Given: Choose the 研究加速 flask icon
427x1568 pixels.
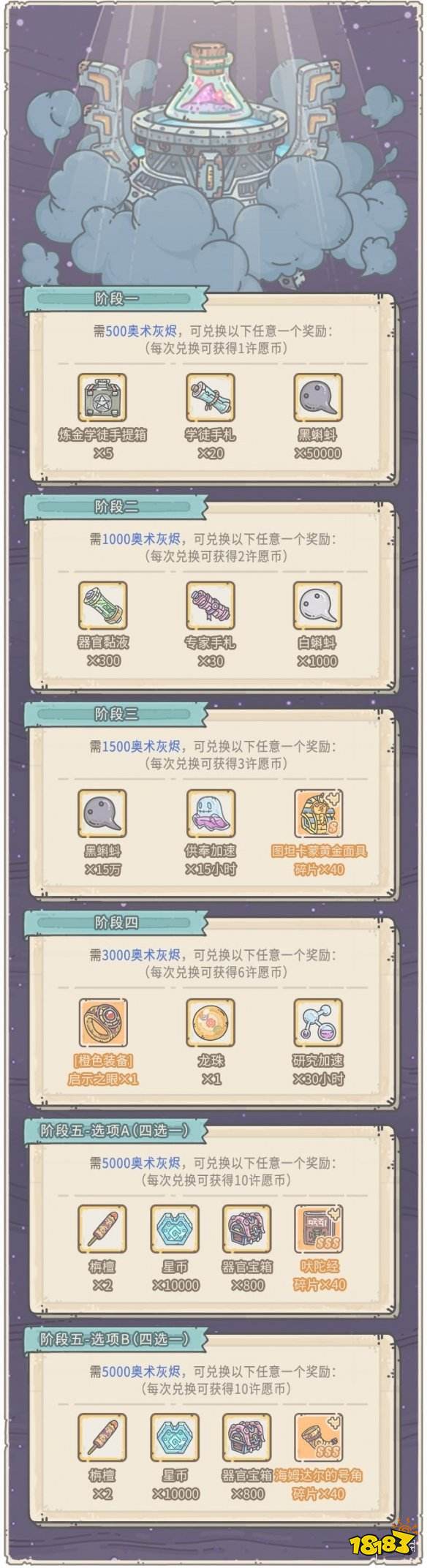Looking at the screenshot, I should tap(318, 1022).
